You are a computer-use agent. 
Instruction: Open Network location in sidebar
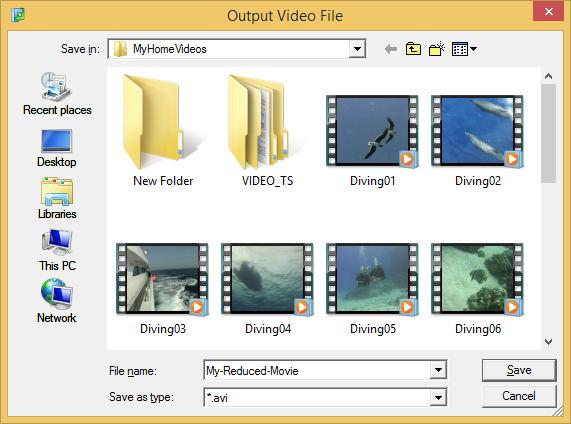[x=57, y=301]
